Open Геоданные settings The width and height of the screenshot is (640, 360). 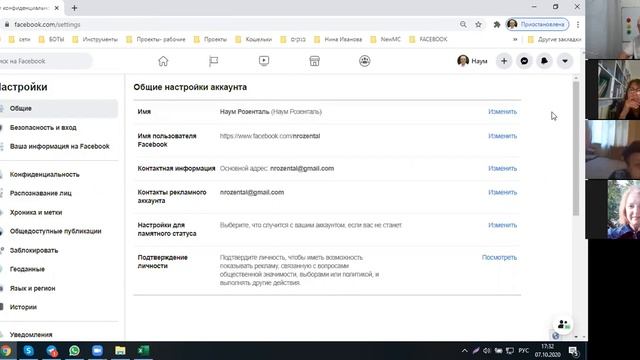pos(27,269)
